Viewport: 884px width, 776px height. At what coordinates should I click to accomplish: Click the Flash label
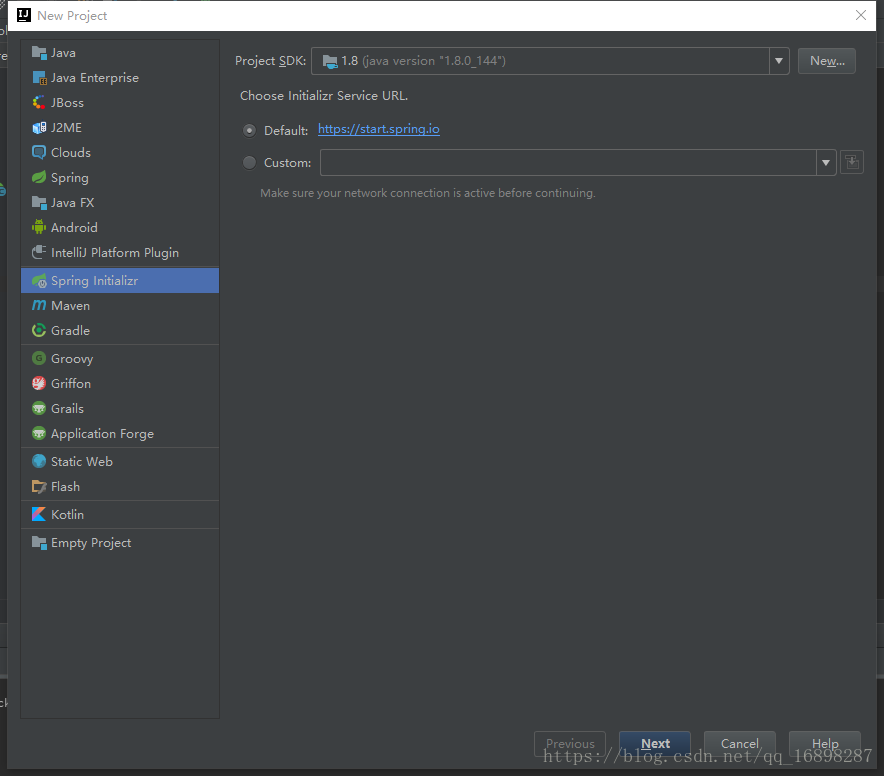[x=65, y=486]
